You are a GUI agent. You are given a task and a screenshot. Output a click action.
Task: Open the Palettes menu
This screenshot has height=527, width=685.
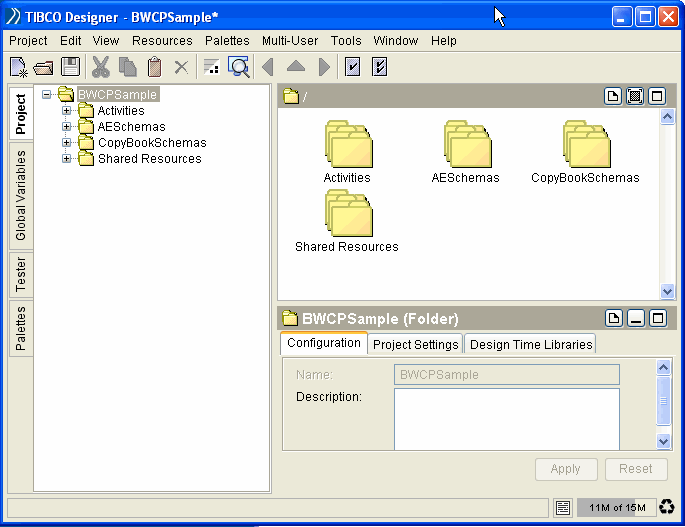click(227, 41)
